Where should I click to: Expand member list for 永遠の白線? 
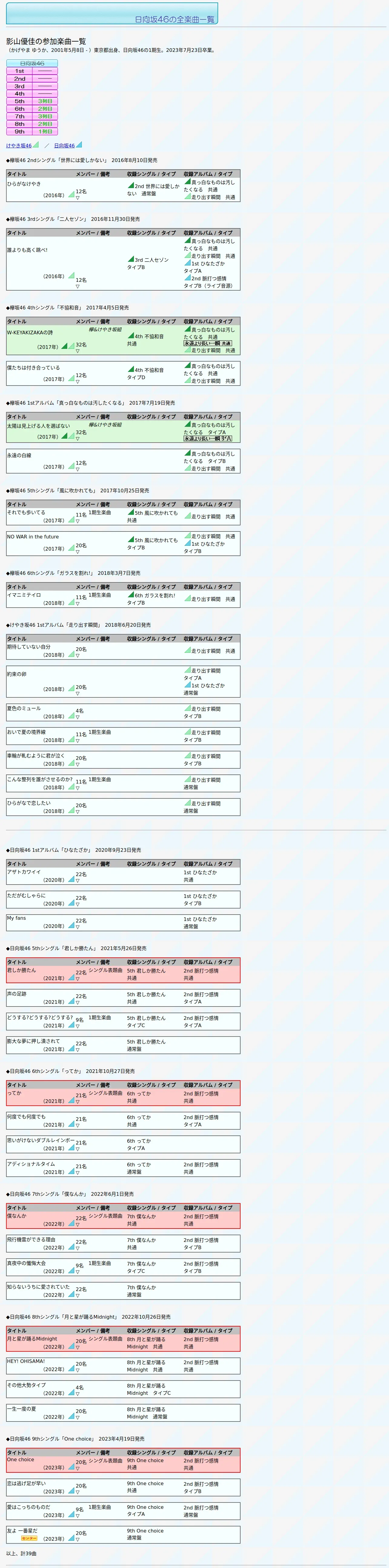pos(78,470)
